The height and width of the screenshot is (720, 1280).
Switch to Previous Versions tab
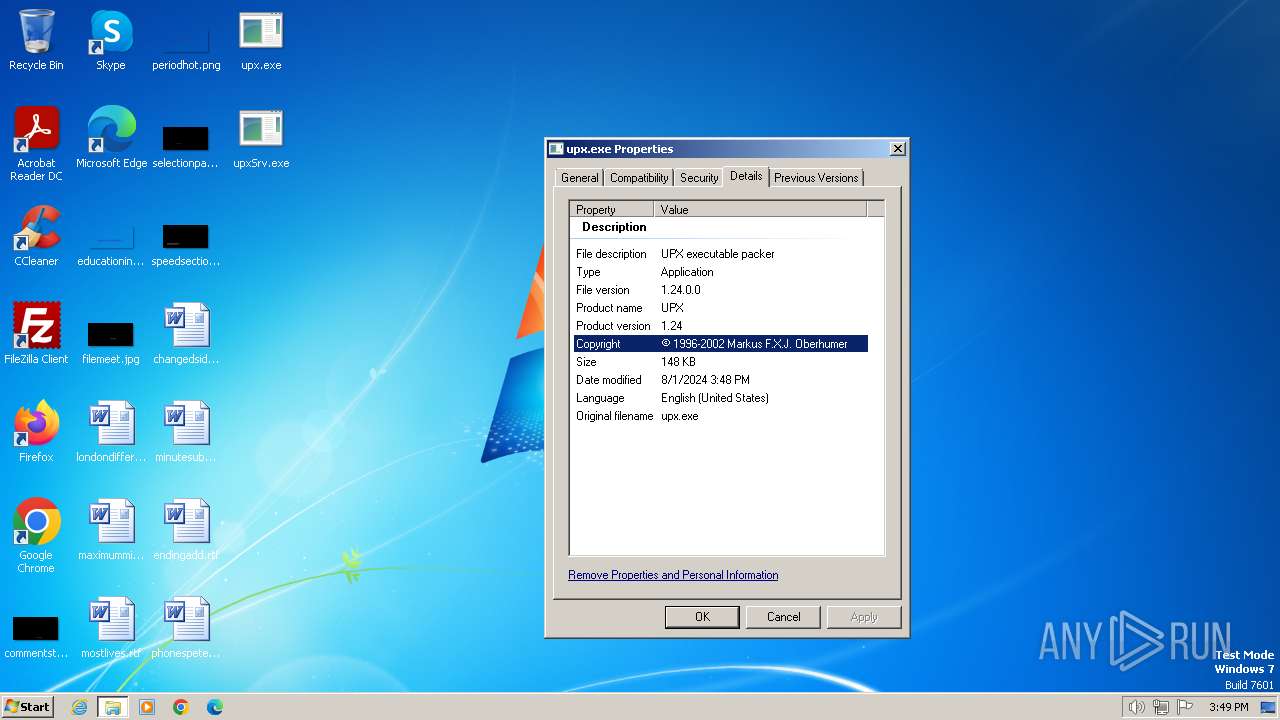click(x=816, y=178)
